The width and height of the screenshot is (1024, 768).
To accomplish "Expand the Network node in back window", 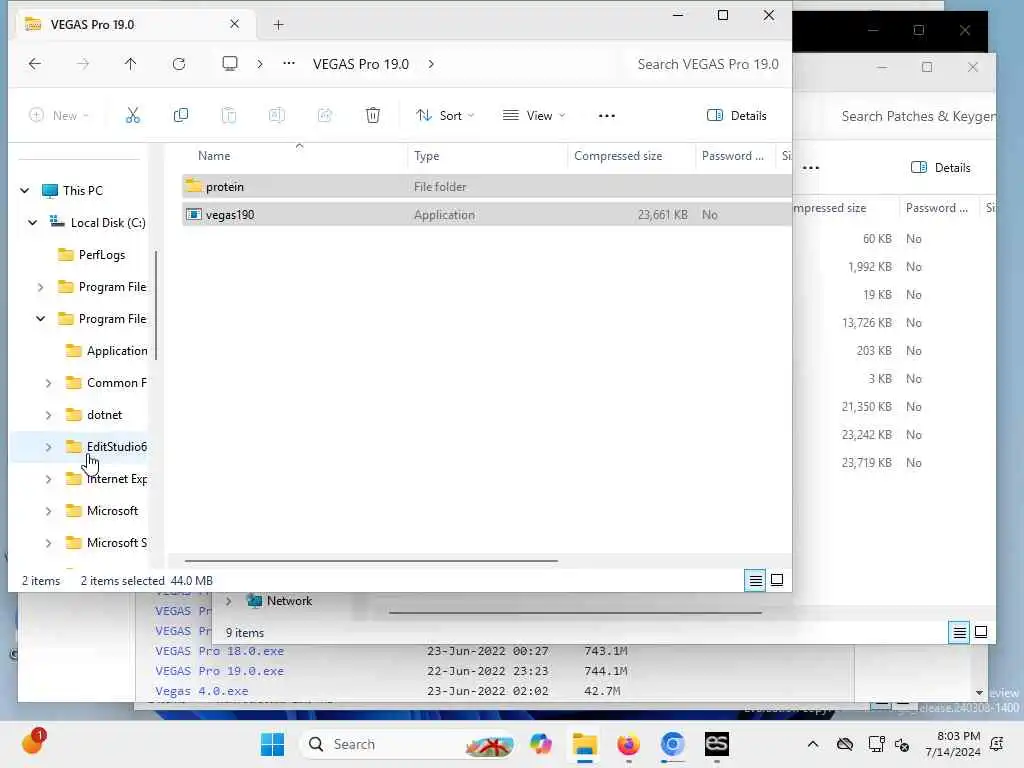I will pos(229,601).
